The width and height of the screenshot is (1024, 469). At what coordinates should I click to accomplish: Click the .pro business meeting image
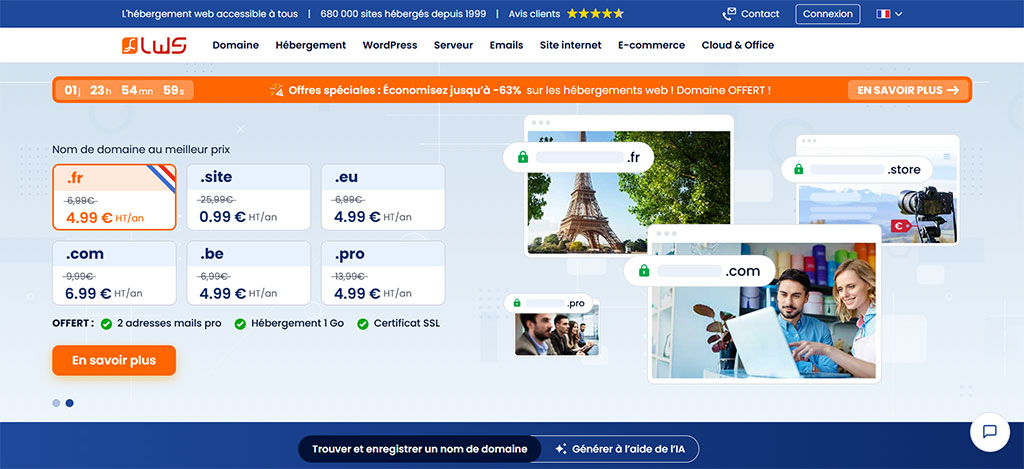click(556, 334)
